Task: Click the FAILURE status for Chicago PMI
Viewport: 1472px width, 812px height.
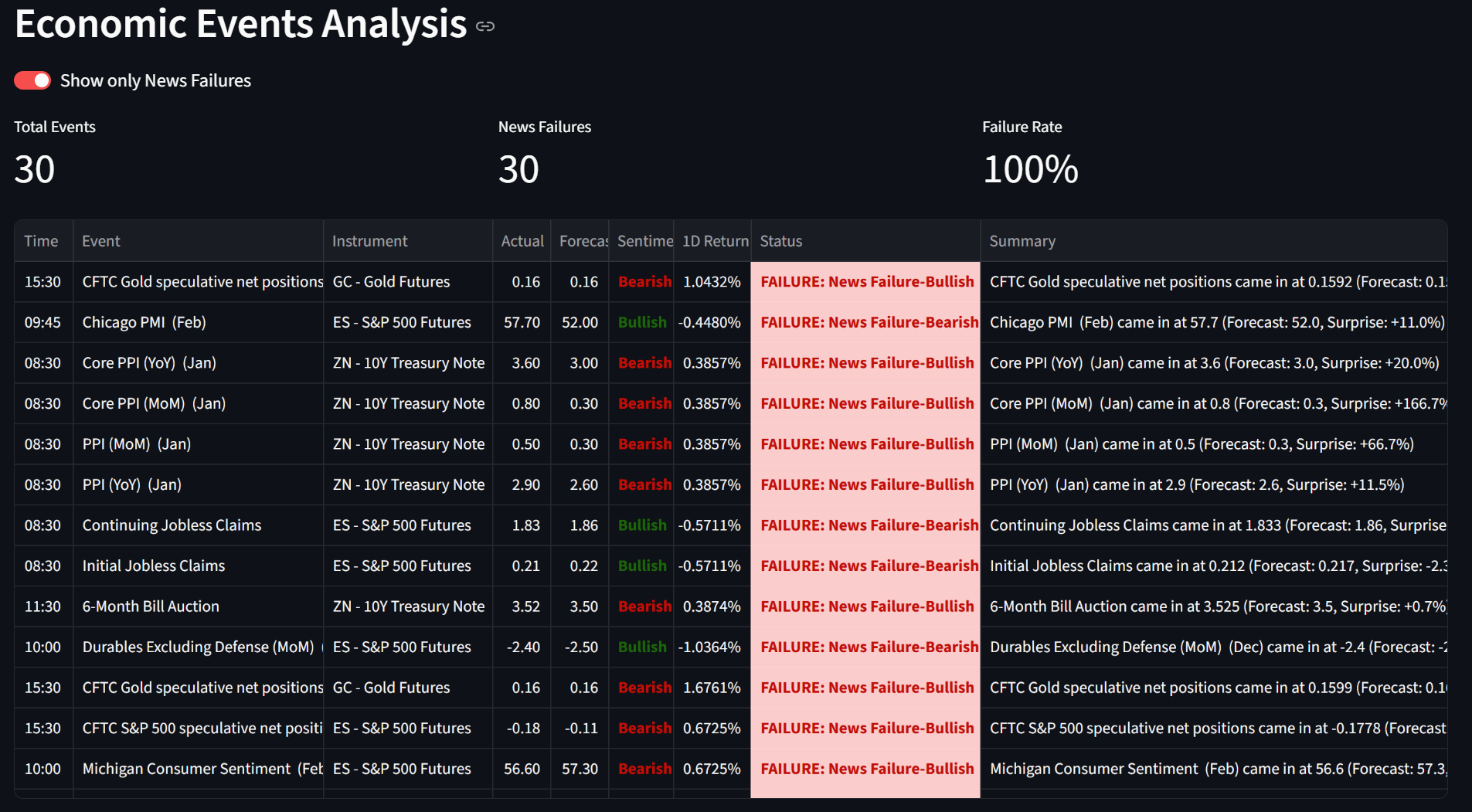Action: (867, 322)
